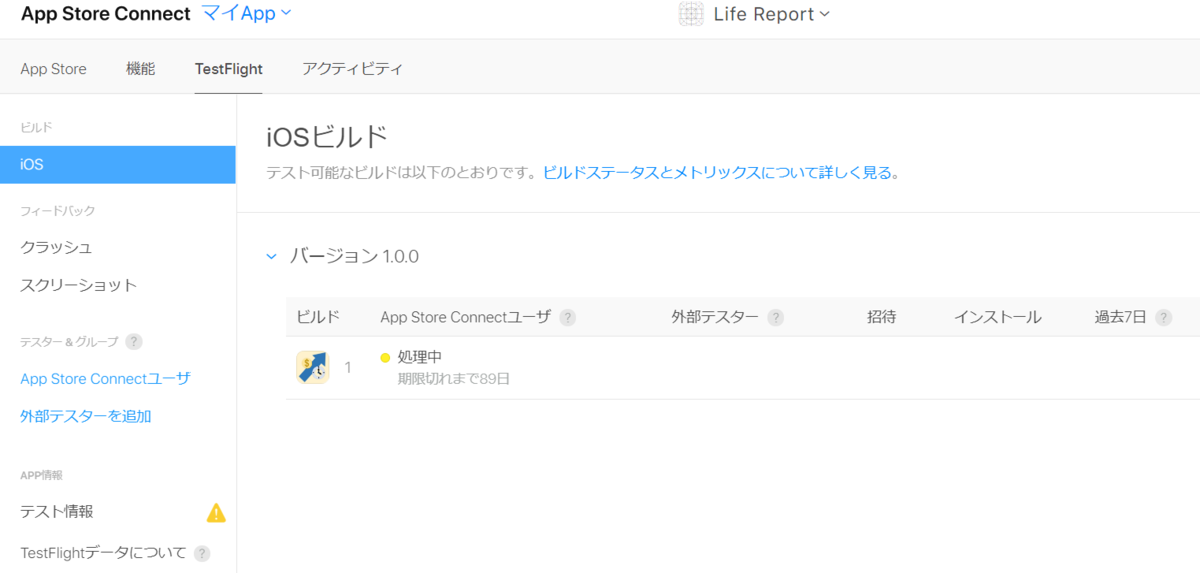Image resolution: width=1200 pixels, height=573 pixels.
Task: Open App Store Connectユーザ sidebar link
Action: (x=105, y=379)
